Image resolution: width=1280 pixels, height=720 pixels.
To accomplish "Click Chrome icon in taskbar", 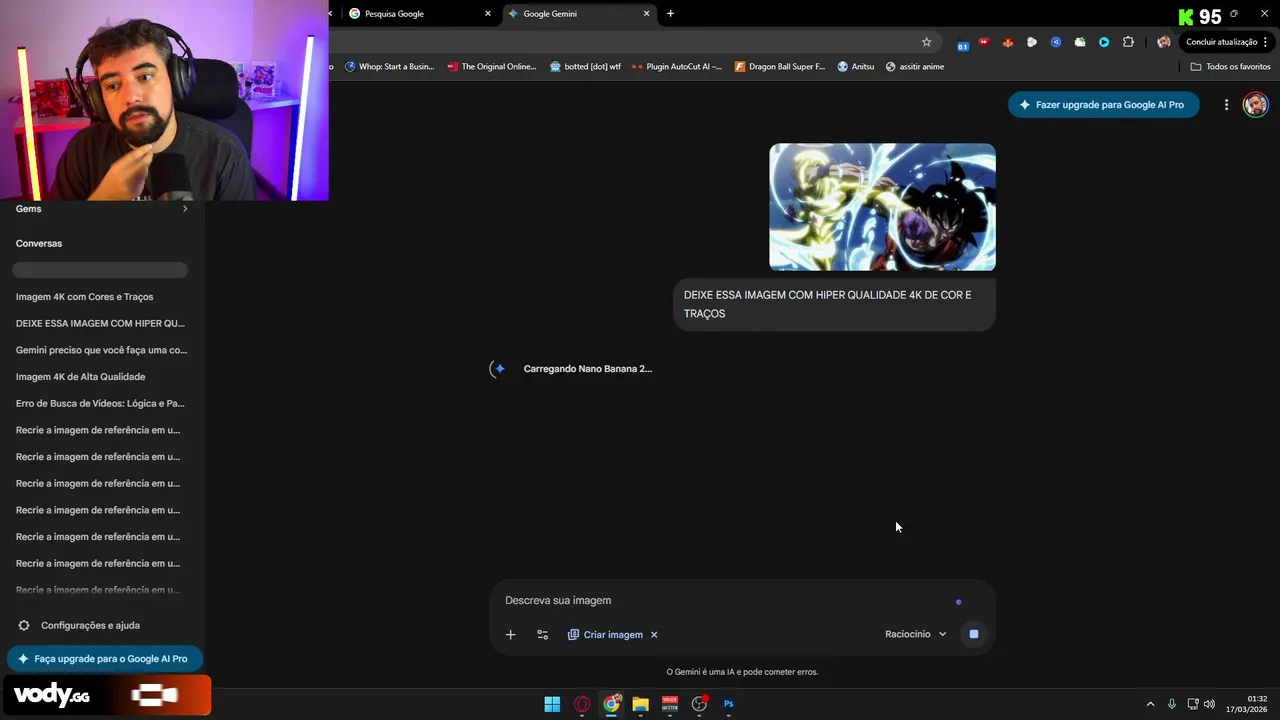I will point(611,704).
